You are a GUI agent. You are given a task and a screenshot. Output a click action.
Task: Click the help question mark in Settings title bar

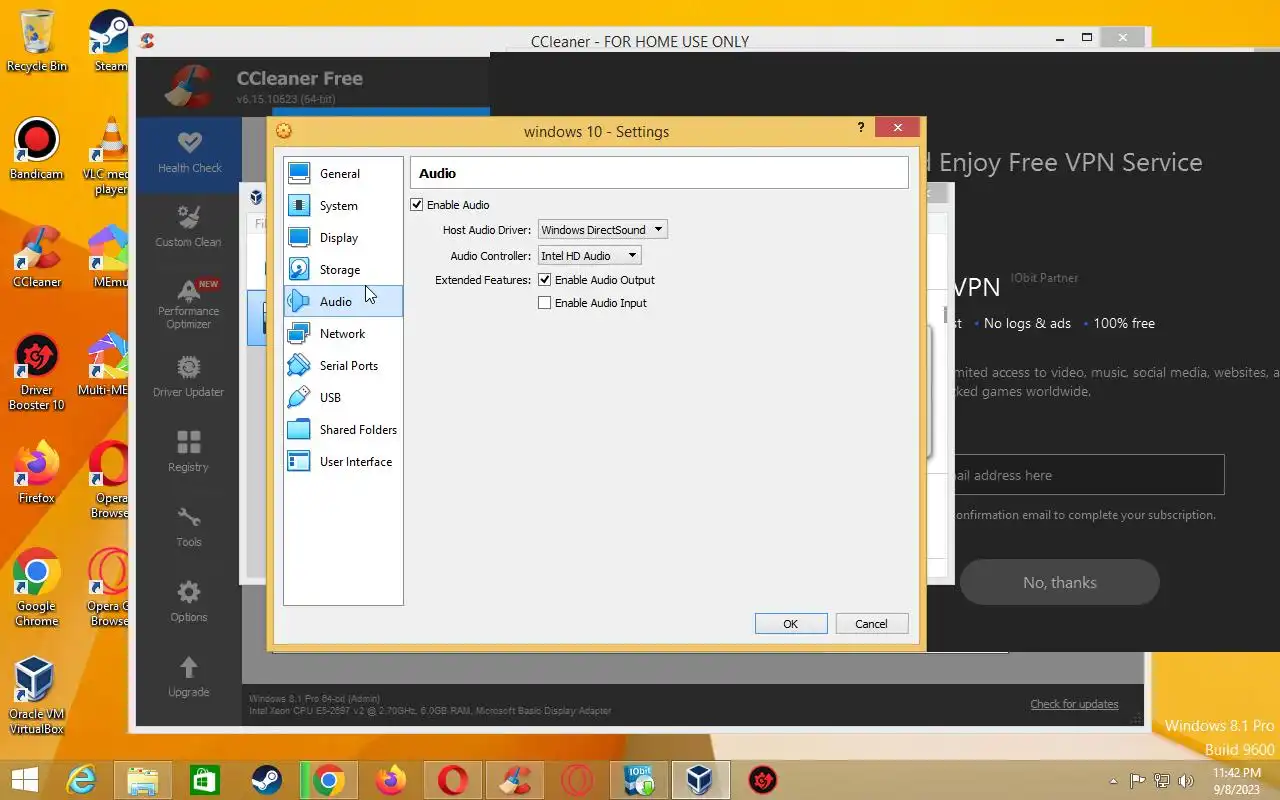tap(861, 128)
